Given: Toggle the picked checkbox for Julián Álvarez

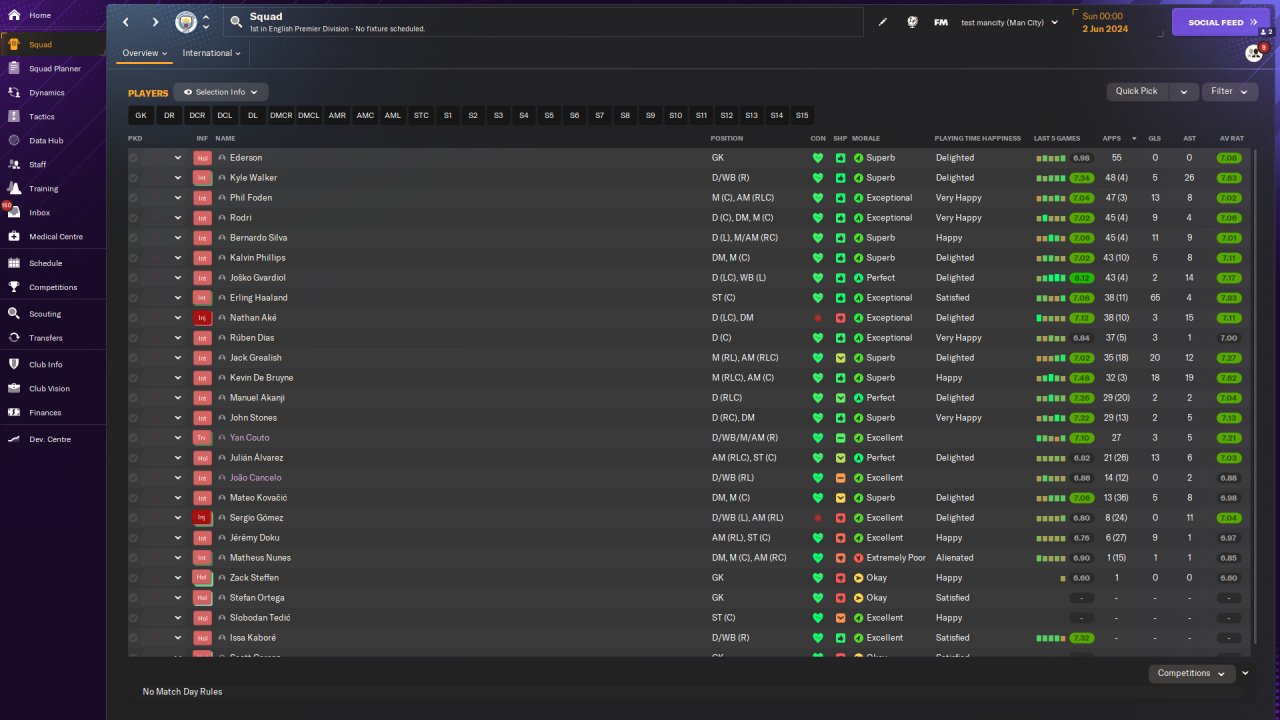Looking at the screenshot, I should click(134, 458).
